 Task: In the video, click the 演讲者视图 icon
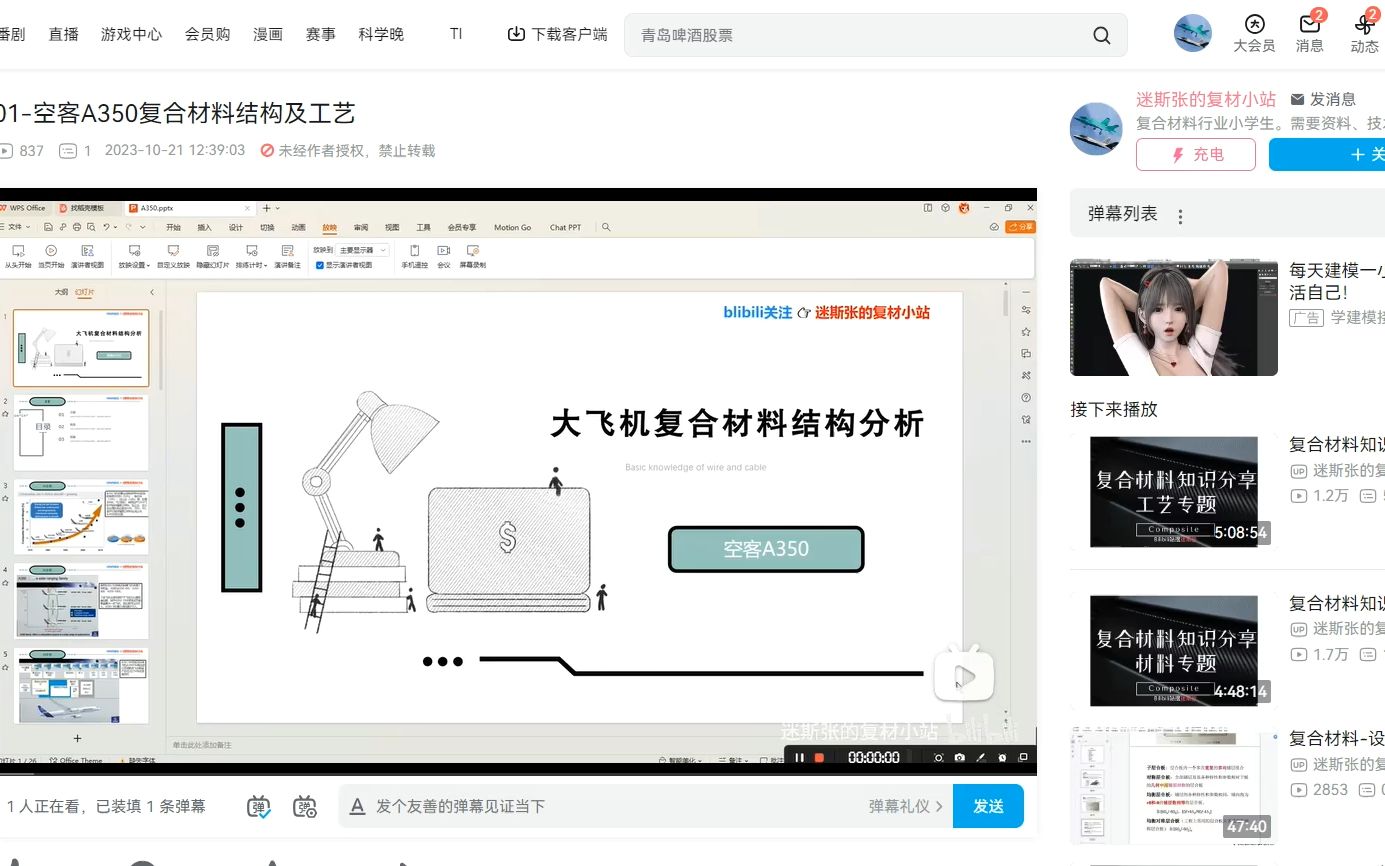tap(87, 256)
